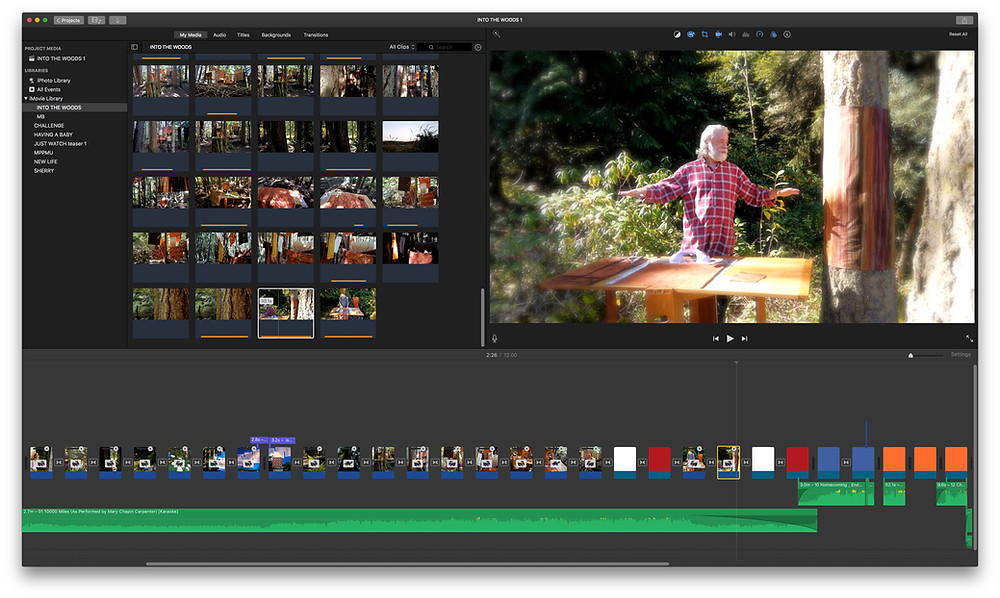
Task: Click the playhead marker above the timeline
Action: coord(736,363)
